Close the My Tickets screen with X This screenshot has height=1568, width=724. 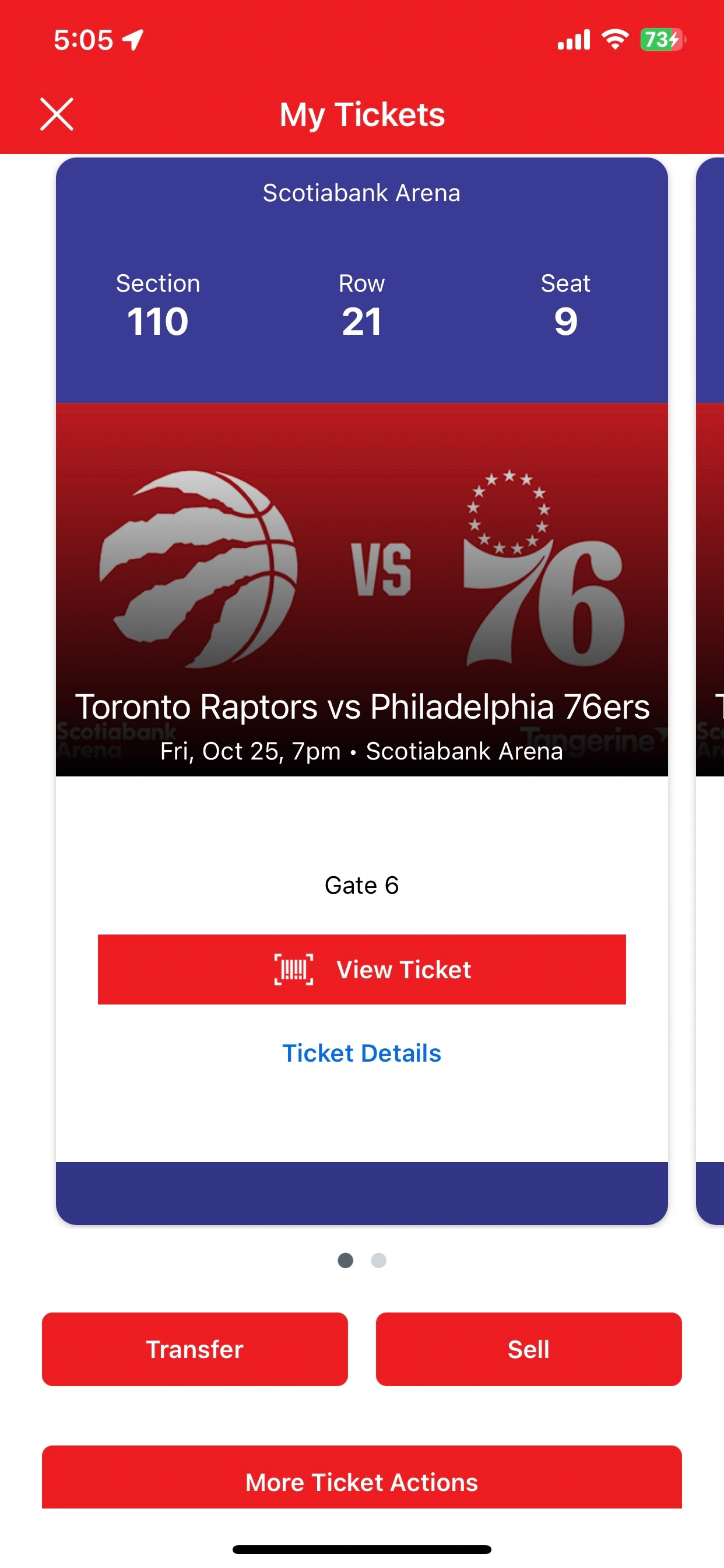[57, 114]
